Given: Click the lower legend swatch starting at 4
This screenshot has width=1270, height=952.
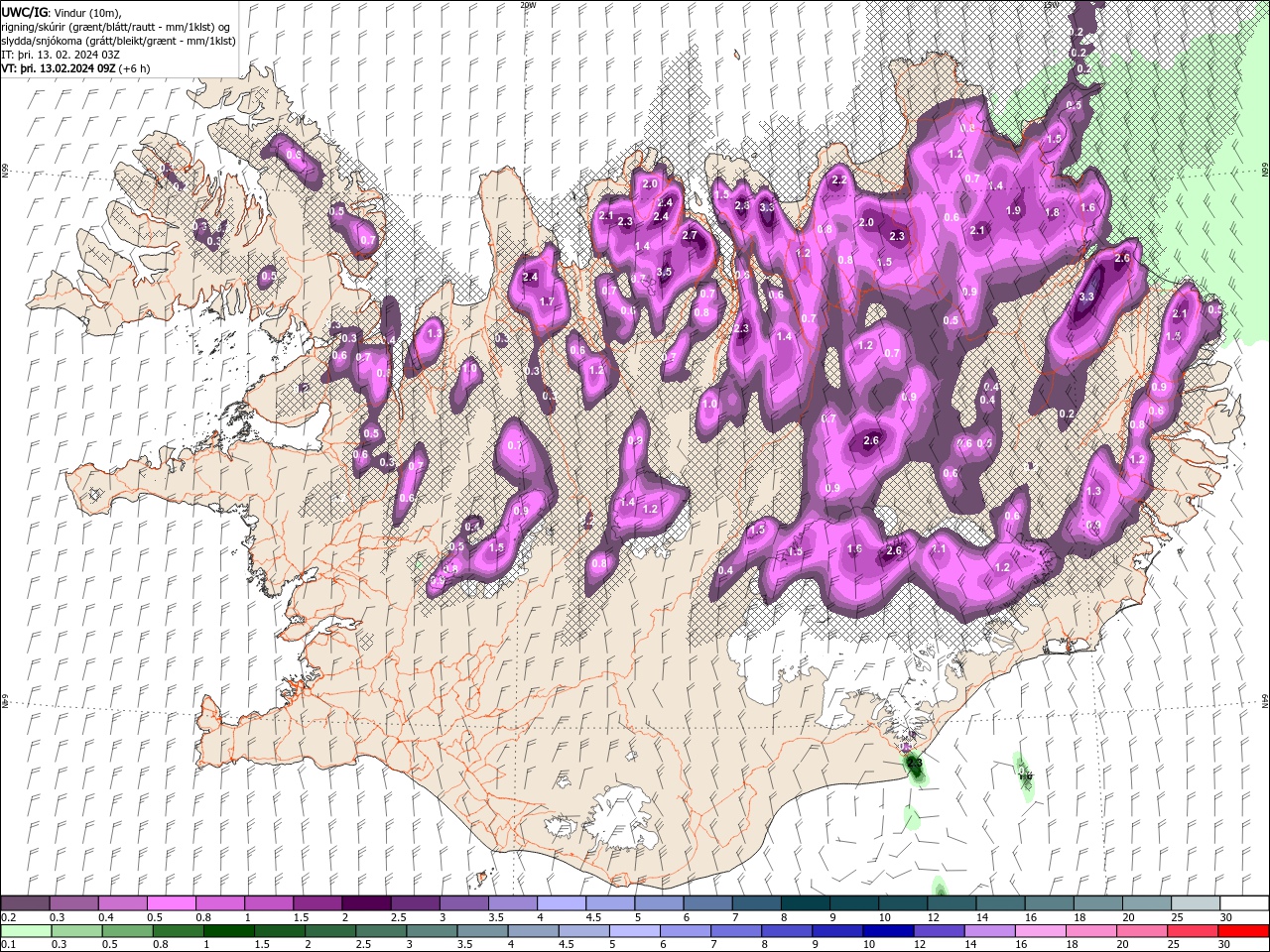Looking at the screenshot, I should (x=532, y=931).
